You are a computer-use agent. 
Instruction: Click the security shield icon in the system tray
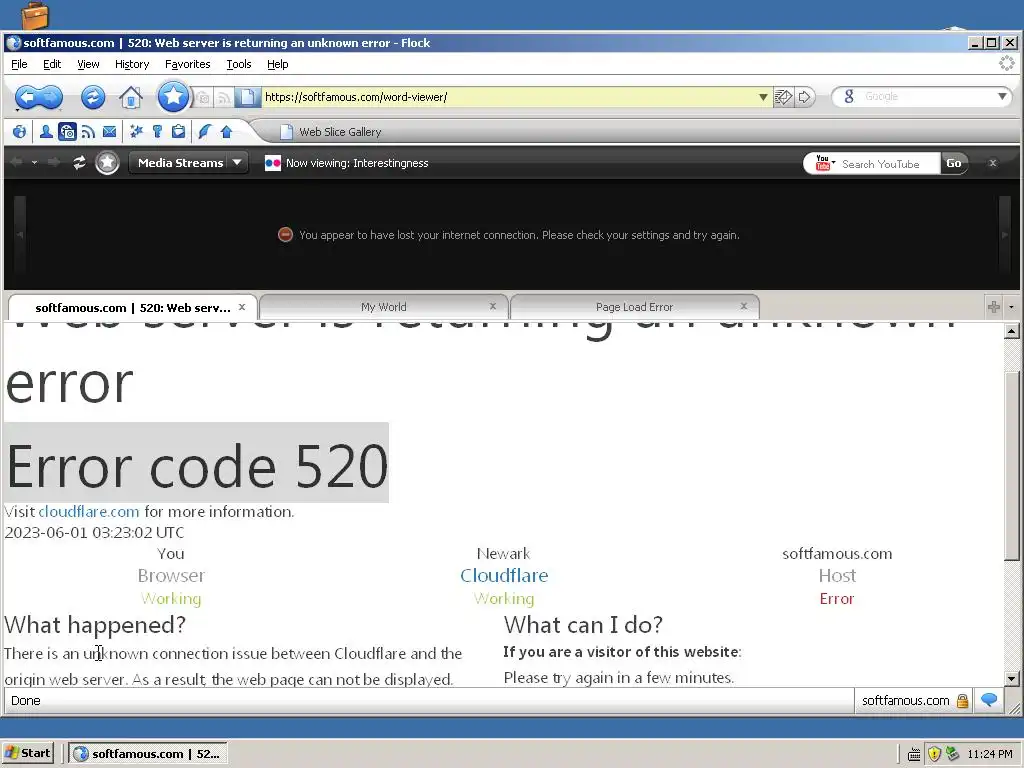(x=934, y=754)
